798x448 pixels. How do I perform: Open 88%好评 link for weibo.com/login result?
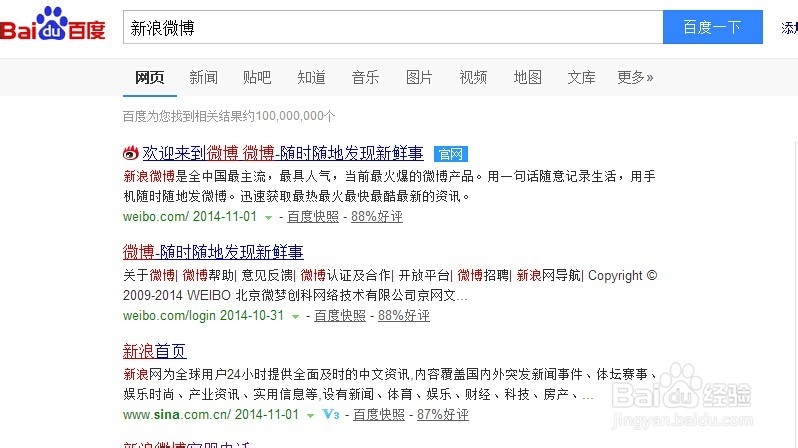click(x=404, y=316)
